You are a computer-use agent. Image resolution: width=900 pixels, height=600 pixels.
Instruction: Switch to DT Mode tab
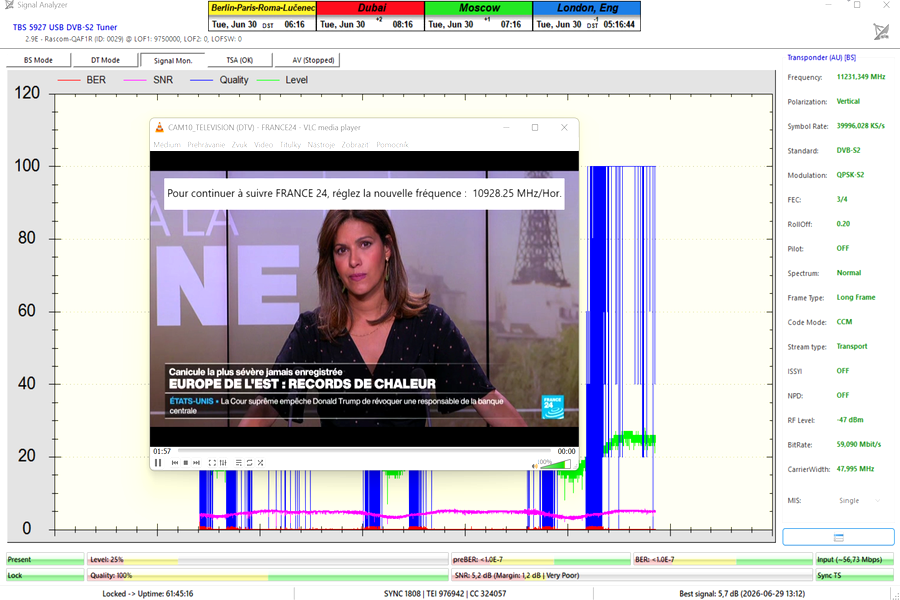click(105, 60)
